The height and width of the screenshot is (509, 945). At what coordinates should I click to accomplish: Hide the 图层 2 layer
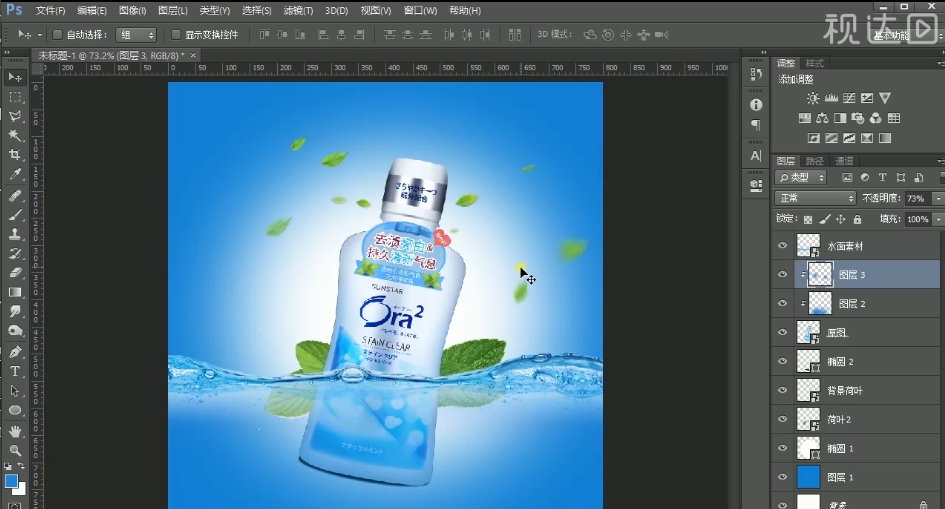782,304
